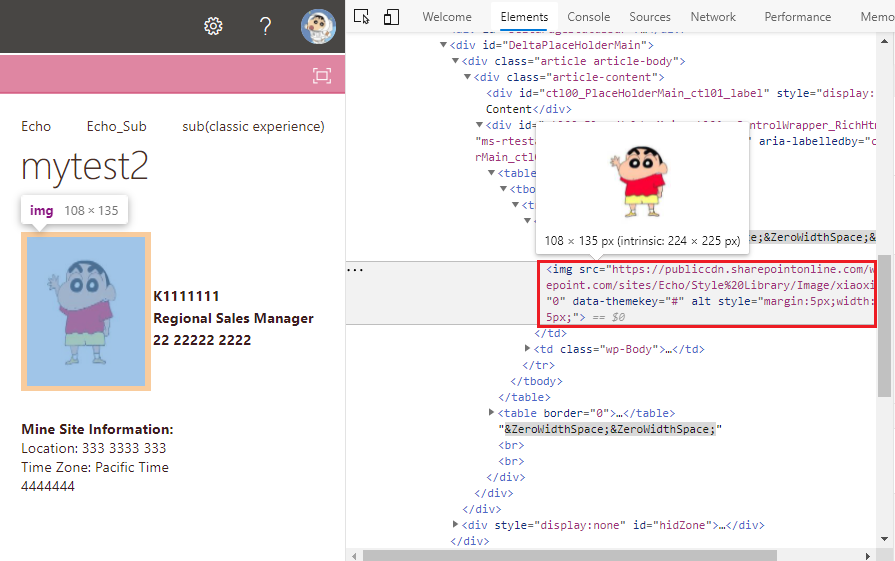The height and width of the screenshot is (561, 895).
Task: Open the SharePoint settings gear
Action: [213, 26]
